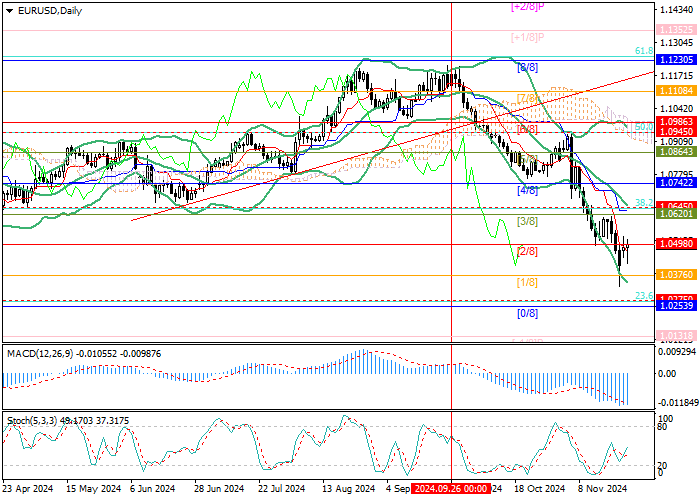Select the [7/8] Murrey level label
This screenshot has height=500, width=700.
(x=527, y=98)
